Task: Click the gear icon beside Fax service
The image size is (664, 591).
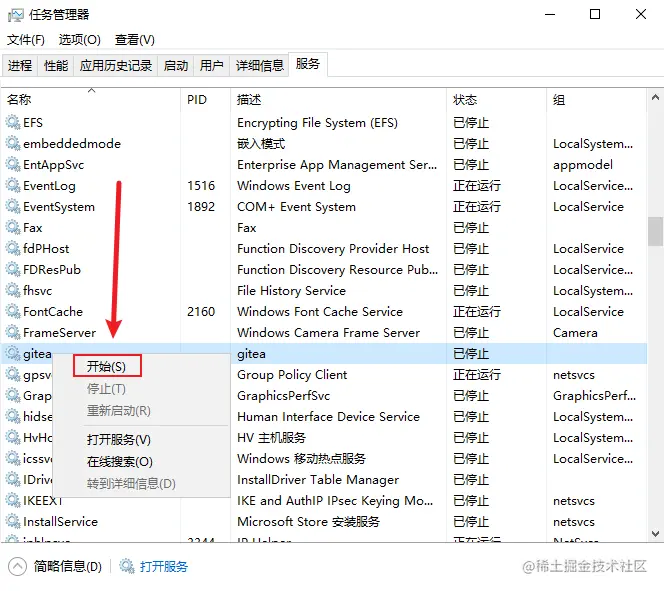Action: (13, 228)
